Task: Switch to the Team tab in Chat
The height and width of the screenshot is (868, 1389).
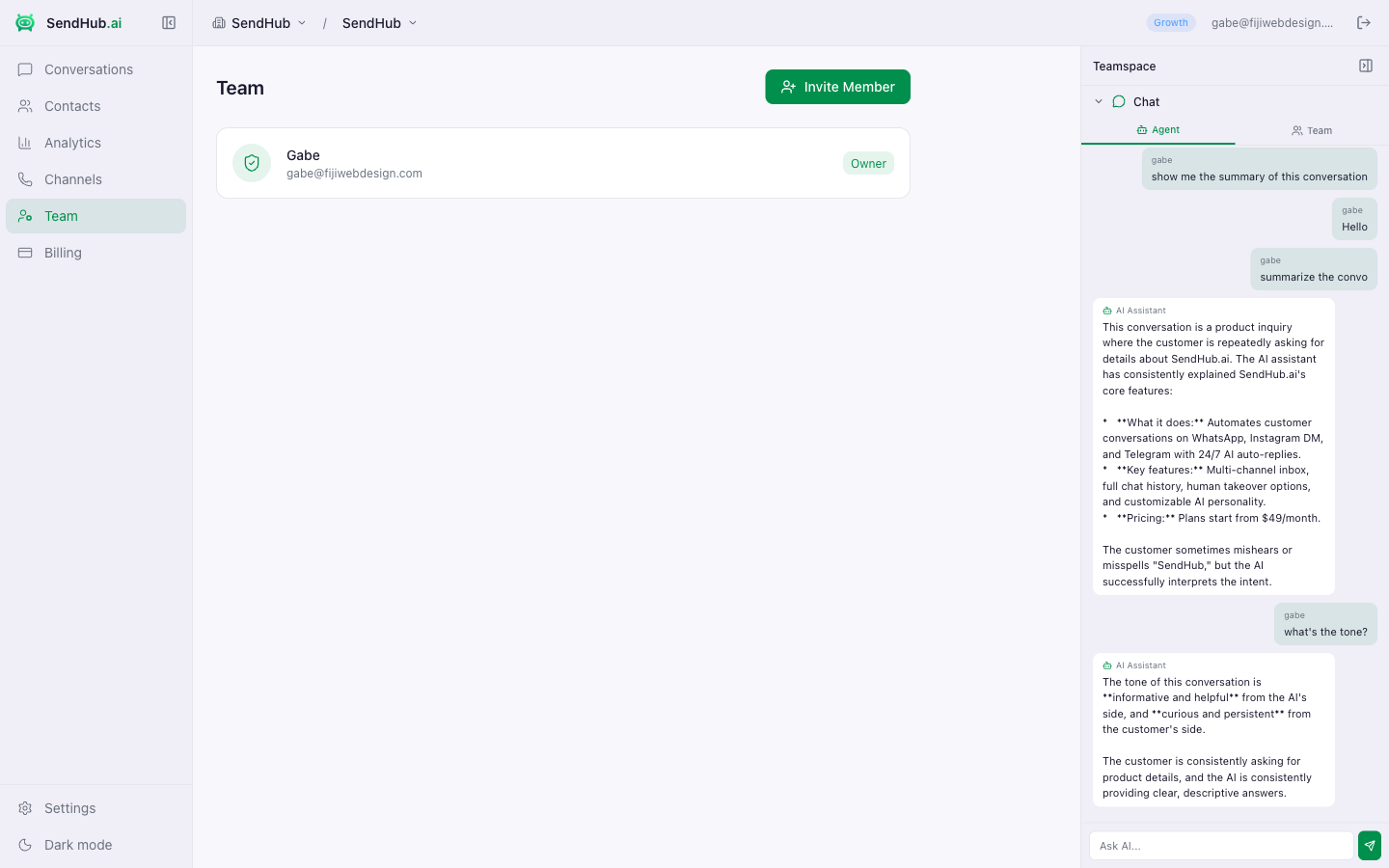Action: tap(1312, 130)
